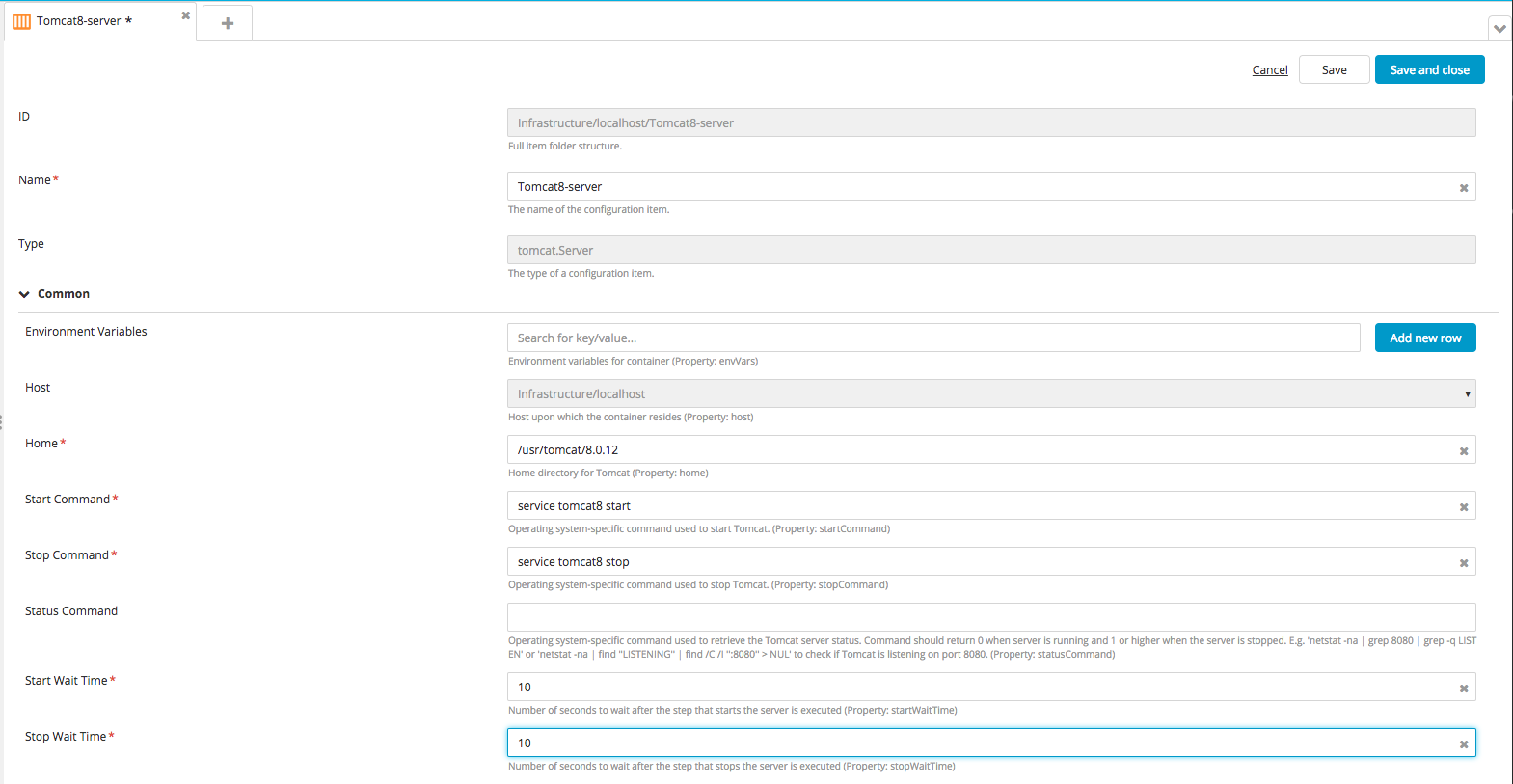
Task: Click the disabled ID field
Action: pyautogui.click(x=991, y=122)
